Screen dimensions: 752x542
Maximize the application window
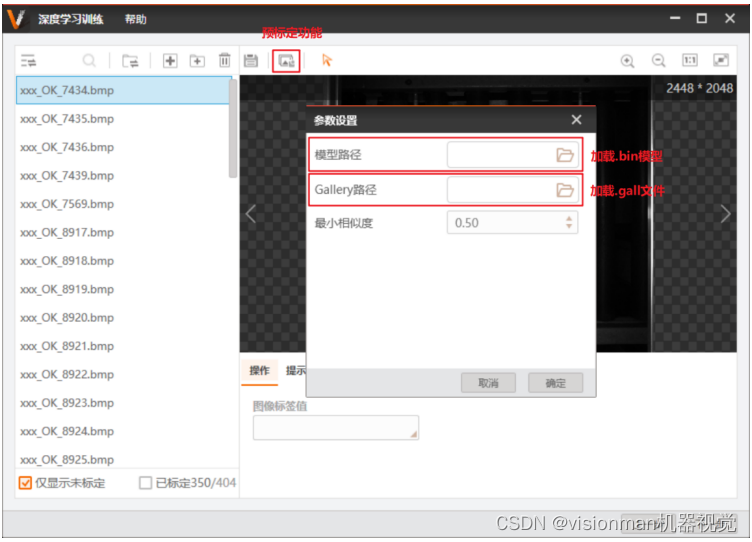click(702, 18)
